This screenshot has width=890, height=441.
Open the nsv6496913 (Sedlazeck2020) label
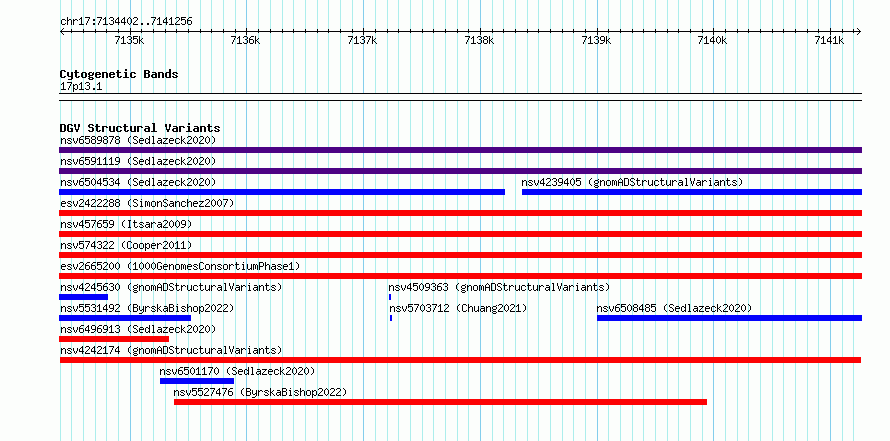(138, 329)
